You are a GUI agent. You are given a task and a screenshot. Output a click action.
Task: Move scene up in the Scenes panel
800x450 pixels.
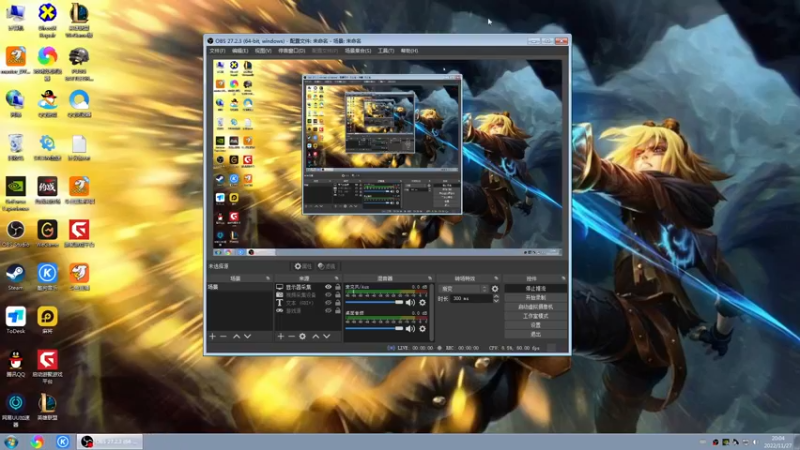pos(236,336)
